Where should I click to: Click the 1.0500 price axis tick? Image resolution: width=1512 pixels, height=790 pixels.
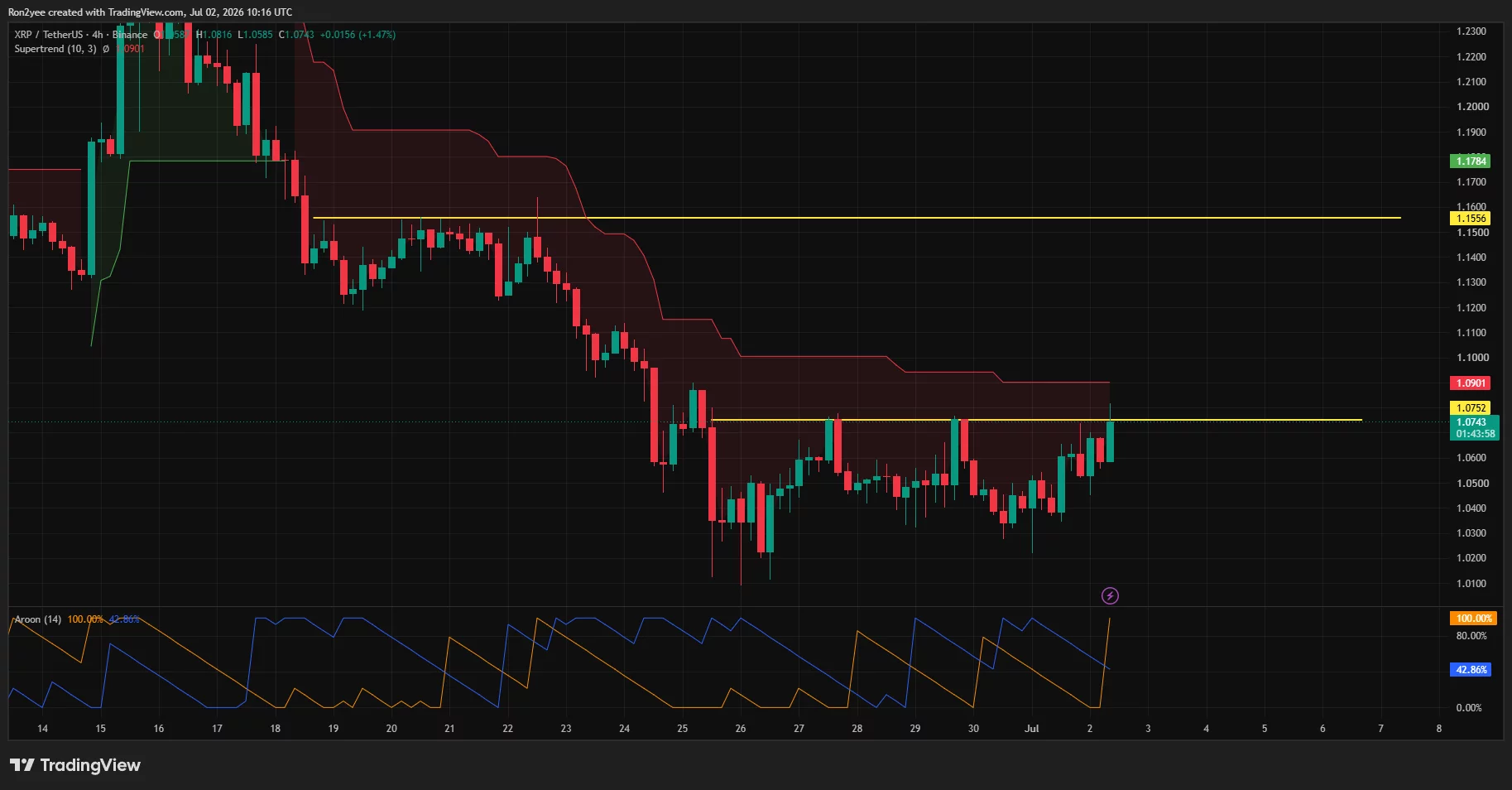point(1471,484)
